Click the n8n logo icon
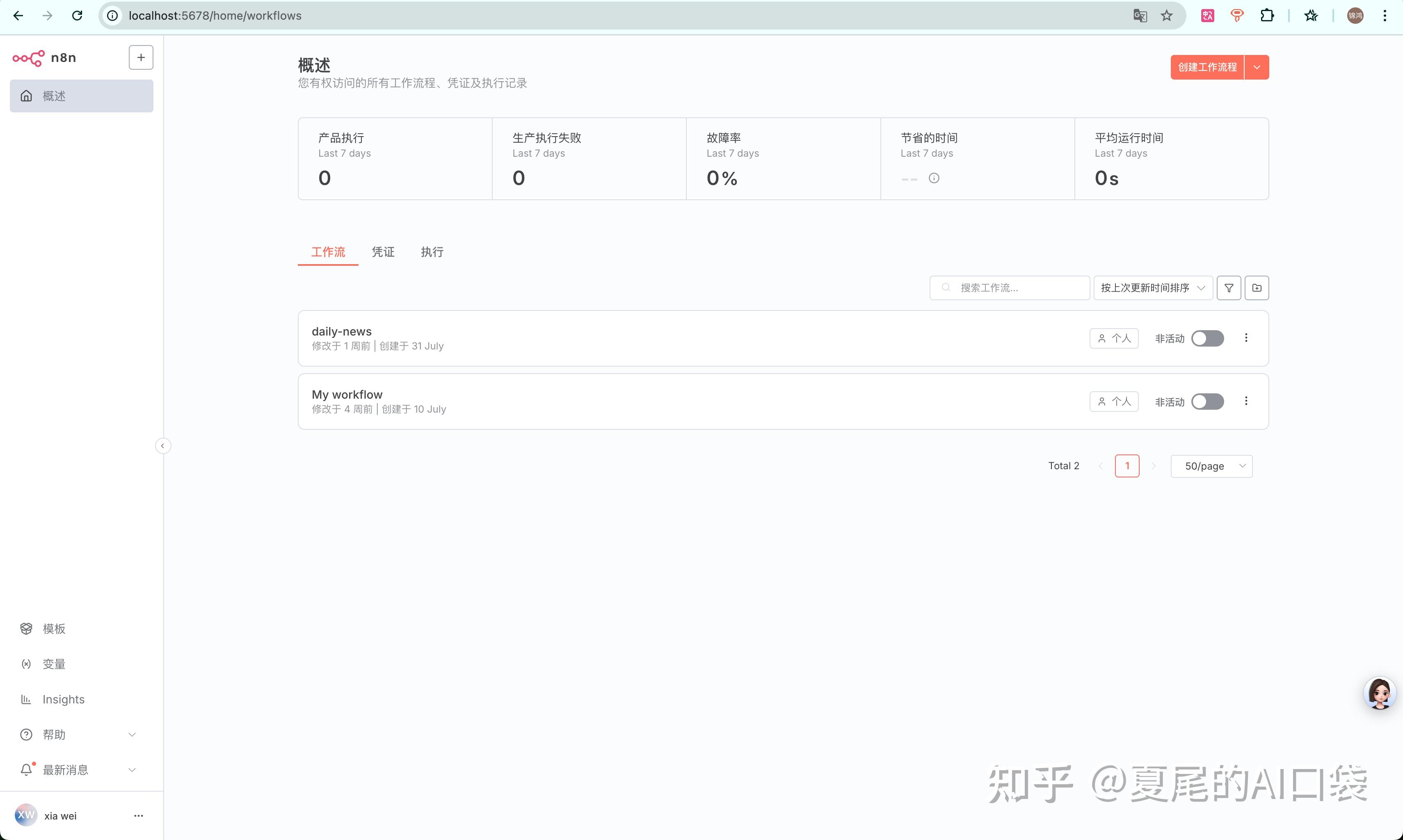The height and width of the screenshot is (840, 1403). coord(28,58)
